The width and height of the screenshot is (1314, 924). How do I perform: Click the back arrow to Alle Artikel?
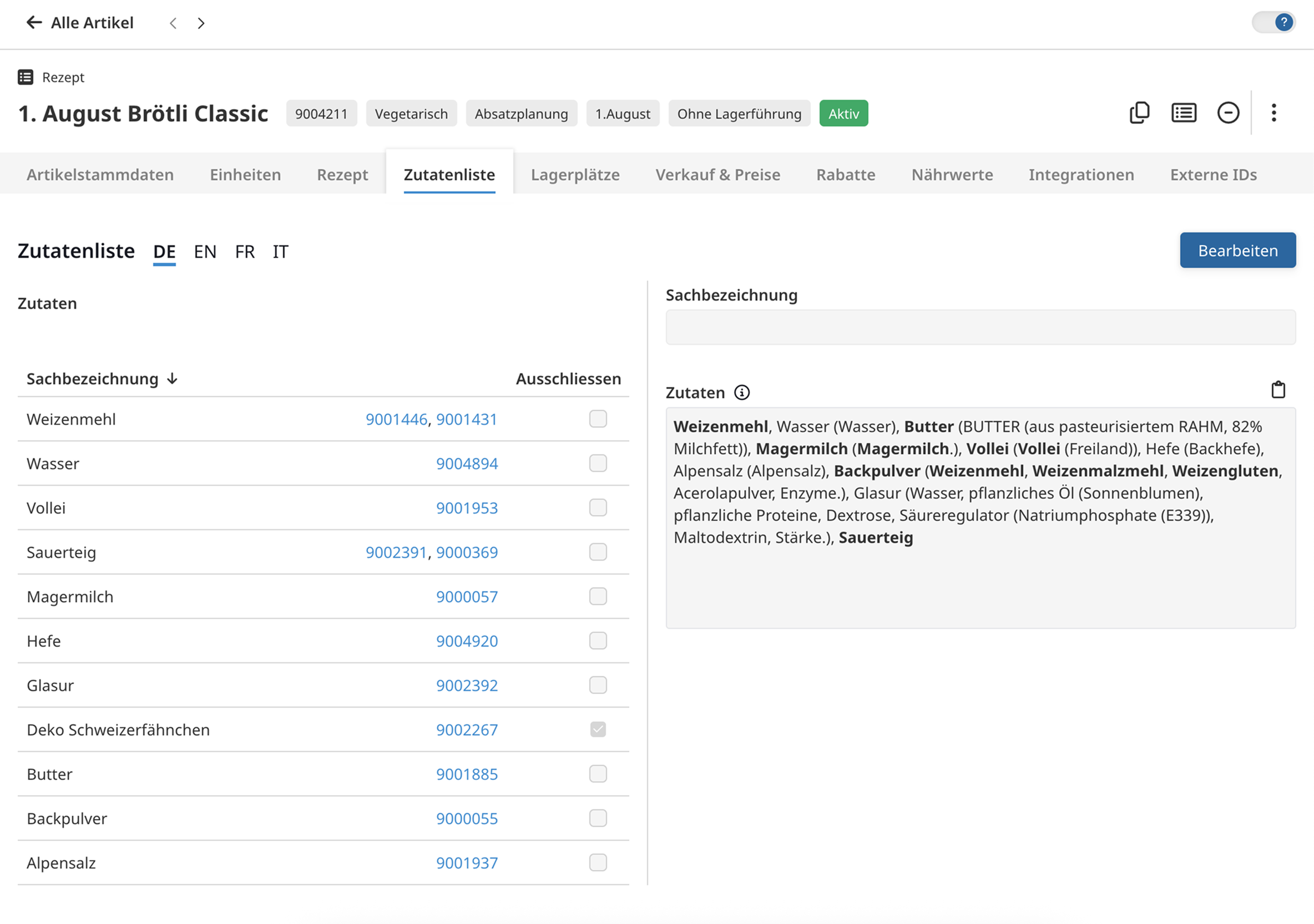point(34,23)
